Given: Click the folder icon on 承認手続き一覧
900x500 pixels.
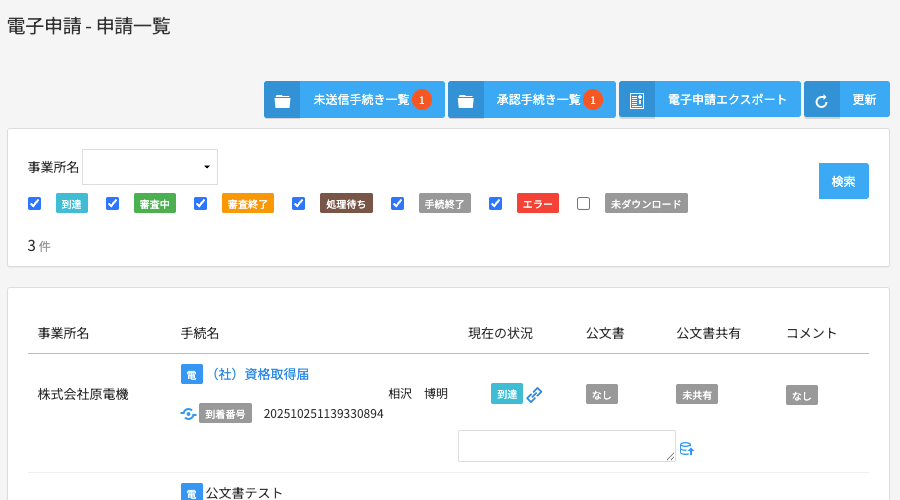Looking at the screenshot, I should (465, 101).
